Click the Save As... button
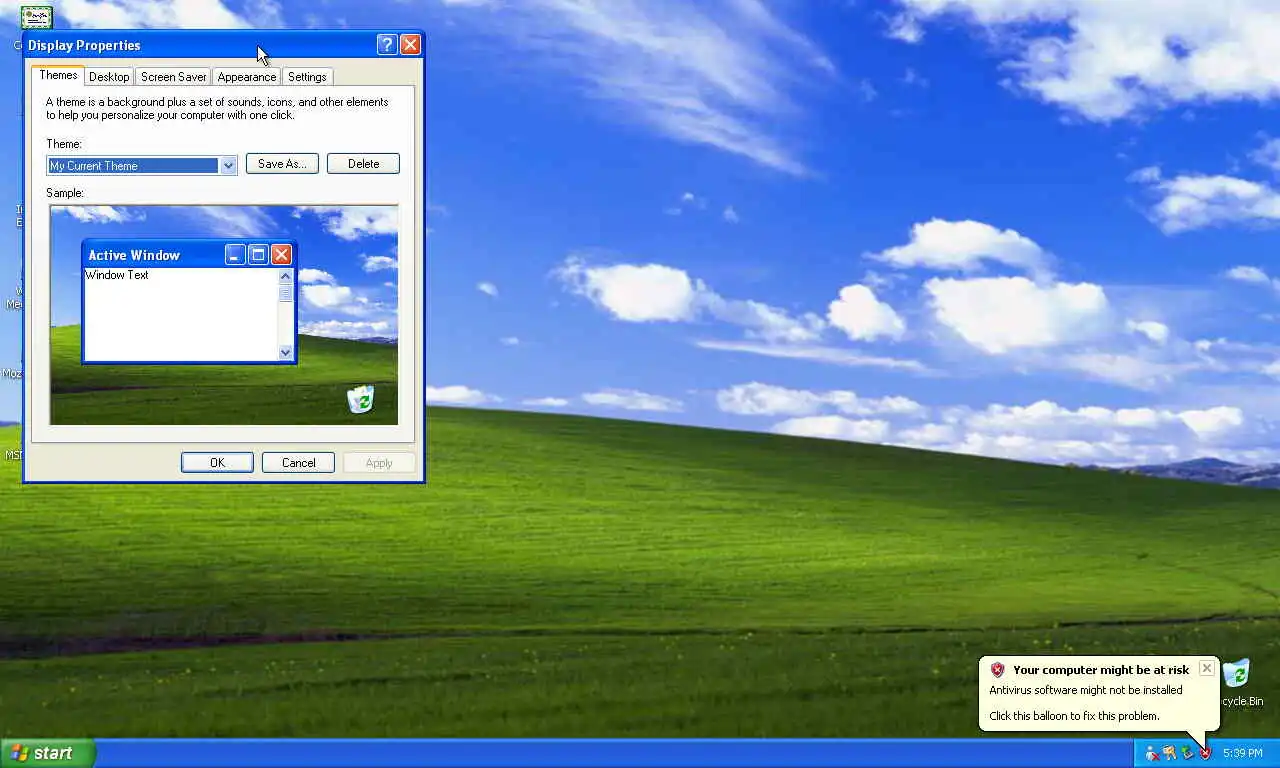 (282, 164)
